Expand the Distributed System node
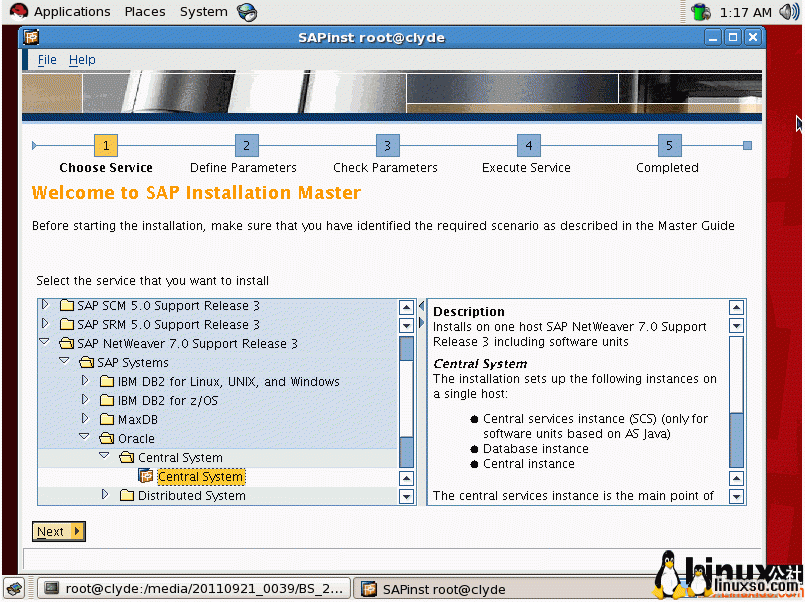 [x=105, y=494]
